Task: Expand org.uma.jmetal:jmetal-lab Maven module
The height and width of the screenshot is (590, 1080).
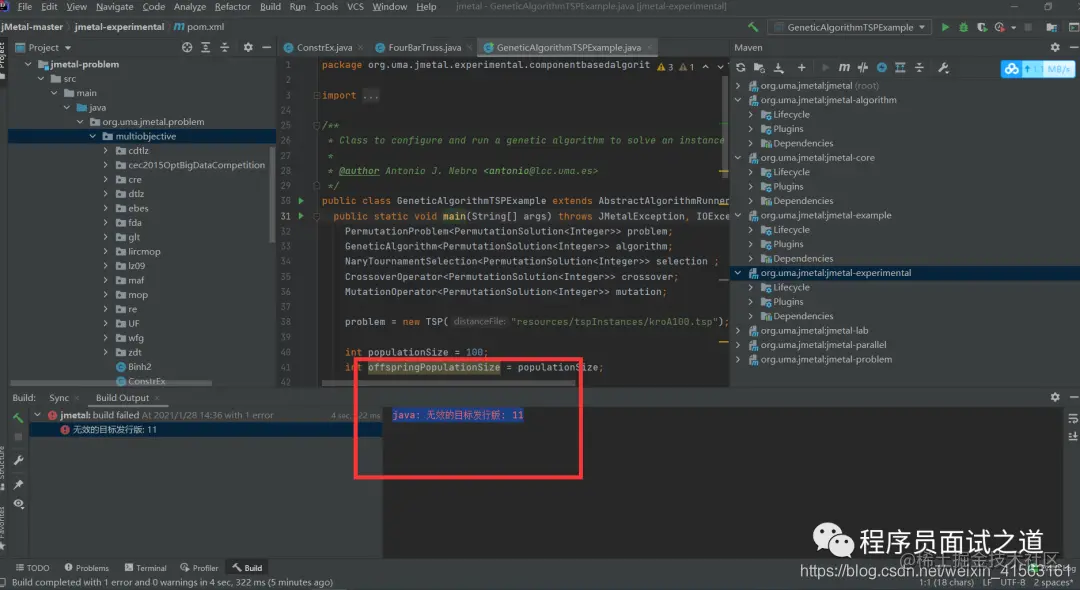Action: click(738, 331)
